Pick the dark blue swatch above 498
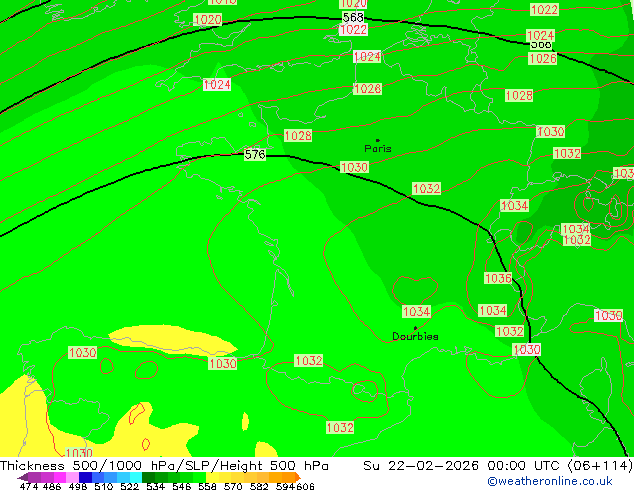The width and height of the screenshot is (634, 490). click(84, 477)
